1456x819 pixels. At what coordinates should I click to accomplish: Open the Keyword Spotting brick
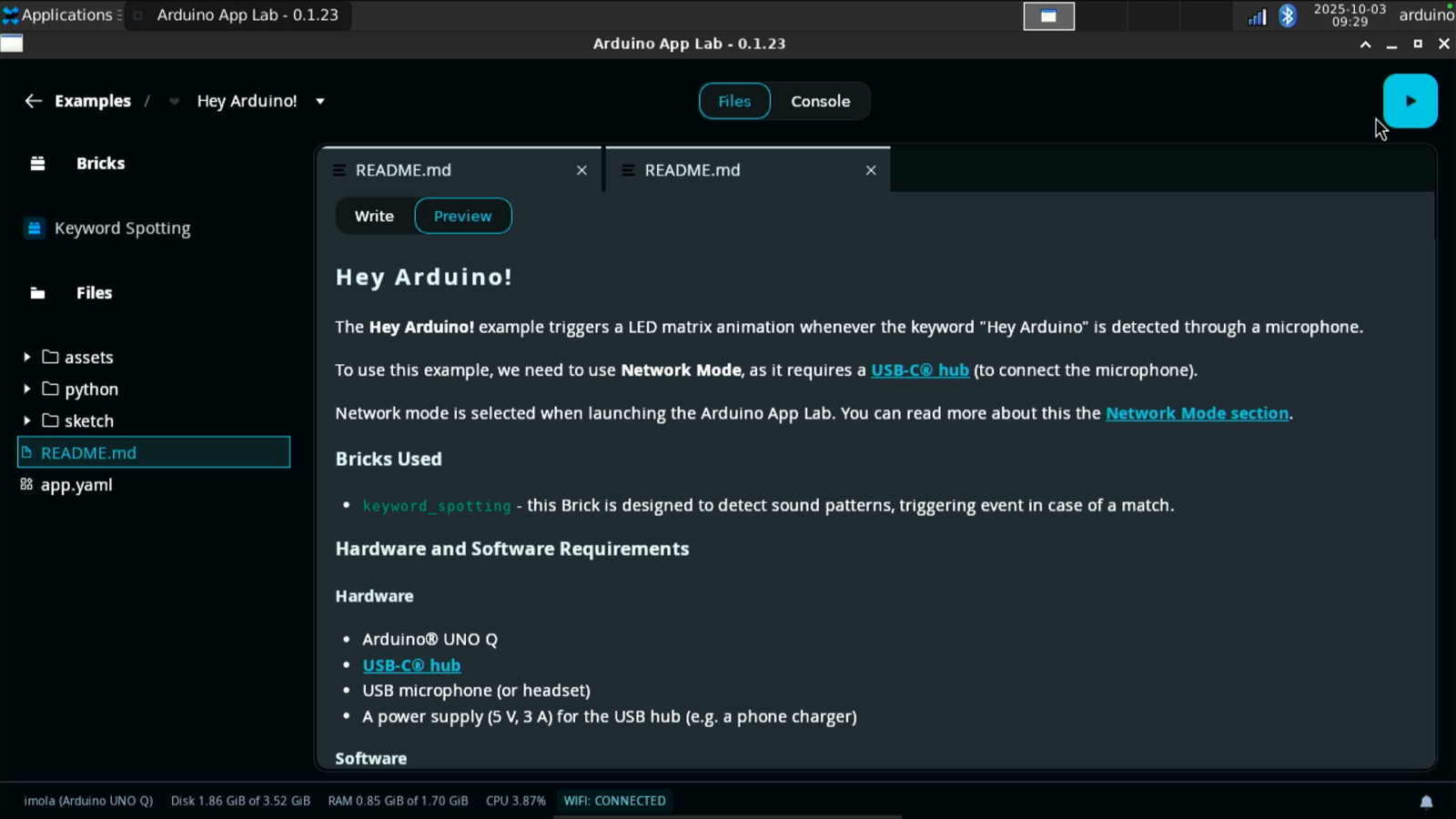[x=122, y=228]
